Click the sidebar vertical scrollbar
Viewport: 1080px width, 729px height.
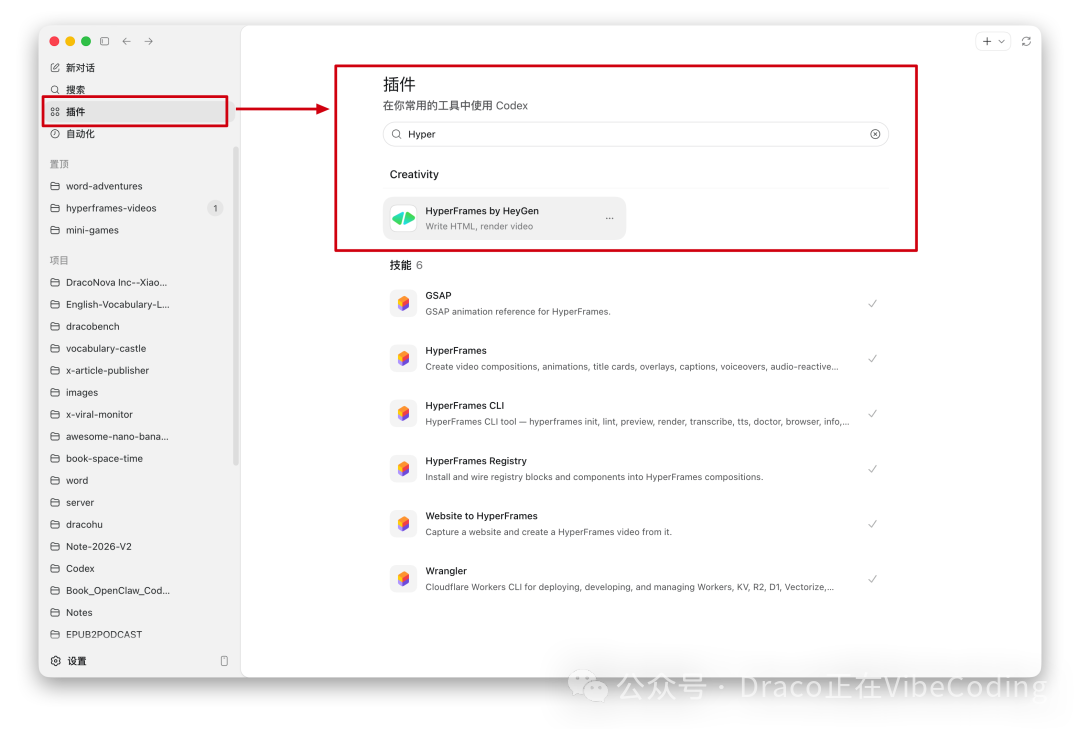point(236,306)
